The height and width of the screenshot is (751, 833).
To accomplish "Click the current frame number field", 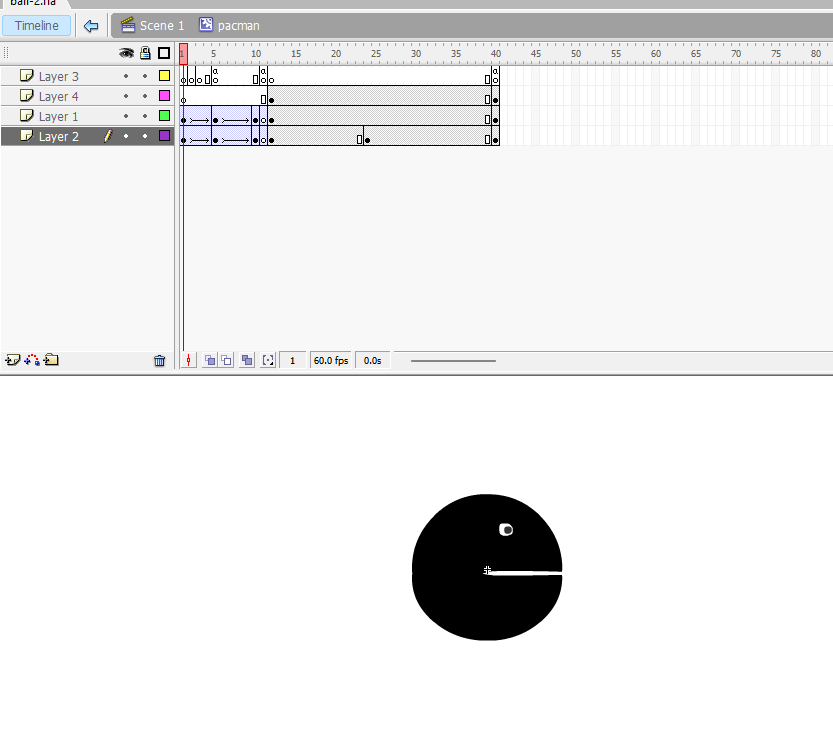I will click(293, 361).
